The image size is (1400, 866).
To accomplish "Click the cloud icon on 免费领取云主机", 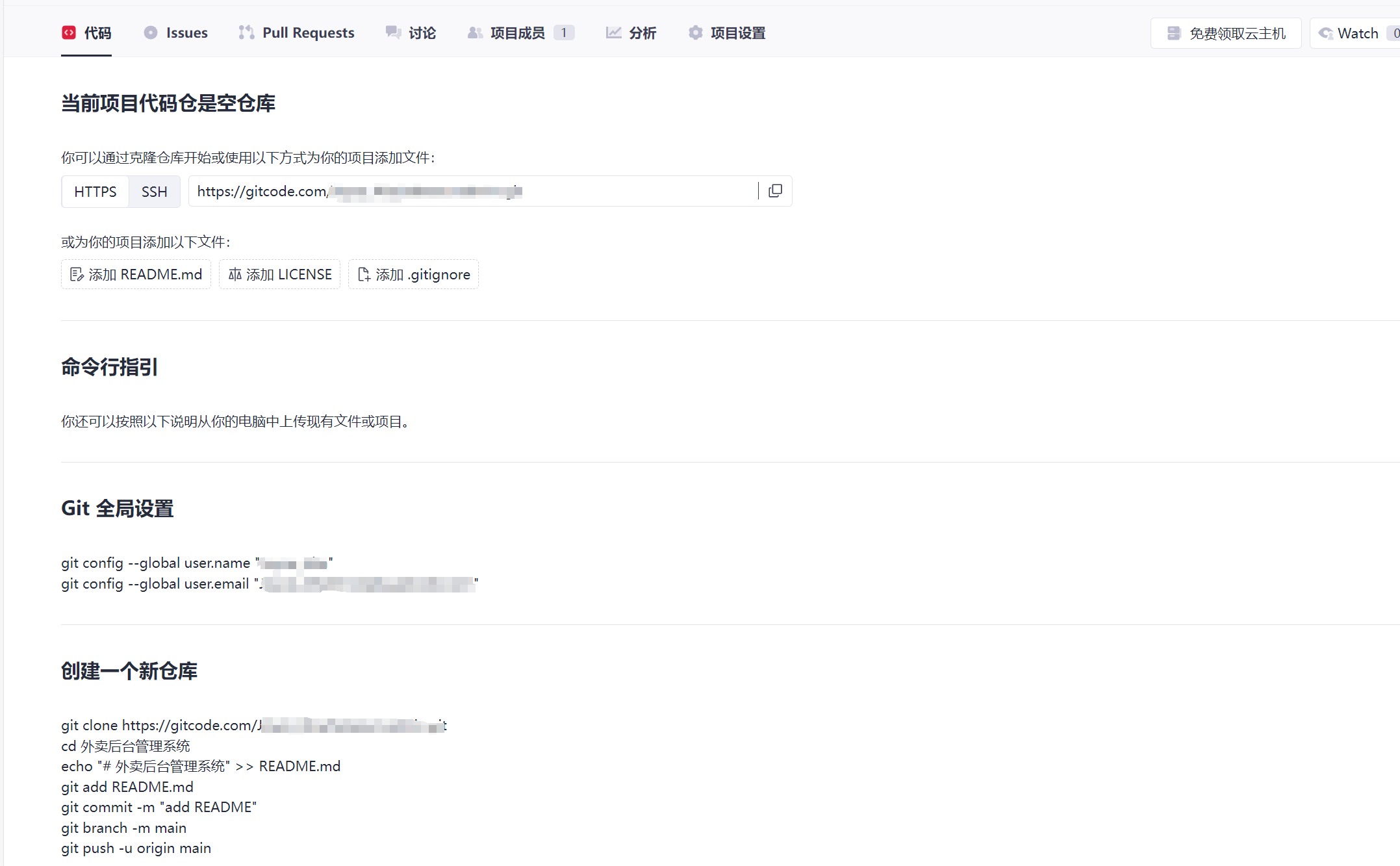I will point(1173,32).
